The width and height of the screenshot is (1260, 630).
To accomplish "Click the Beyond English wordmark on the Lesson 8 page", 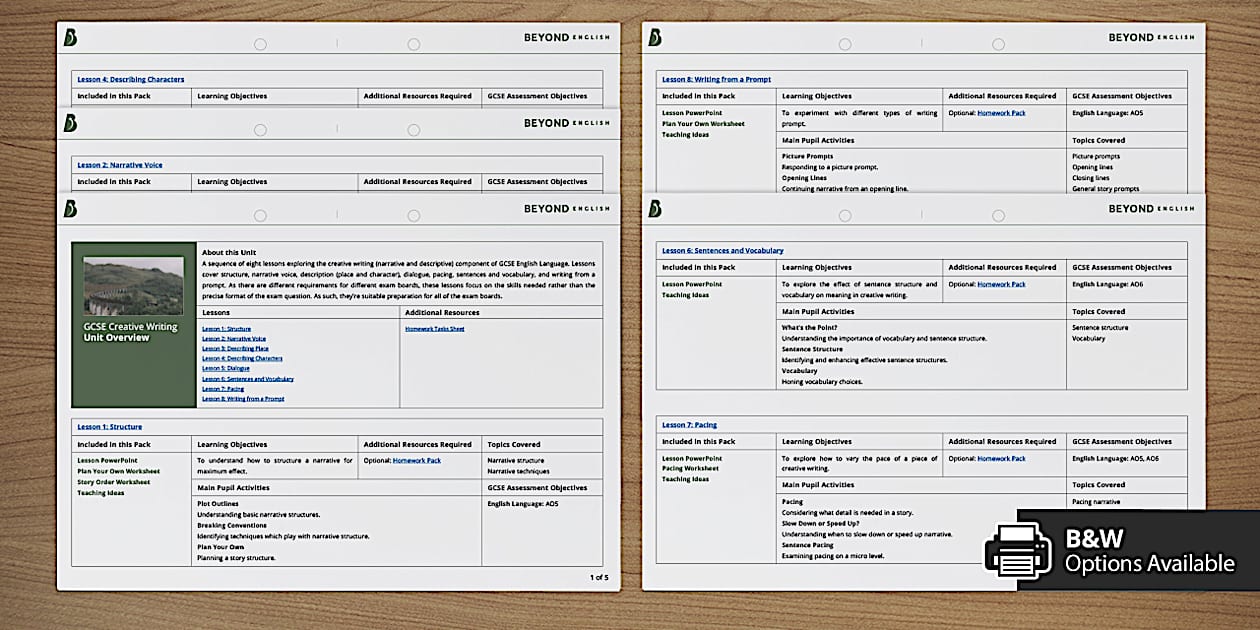I will (1151, 38).
